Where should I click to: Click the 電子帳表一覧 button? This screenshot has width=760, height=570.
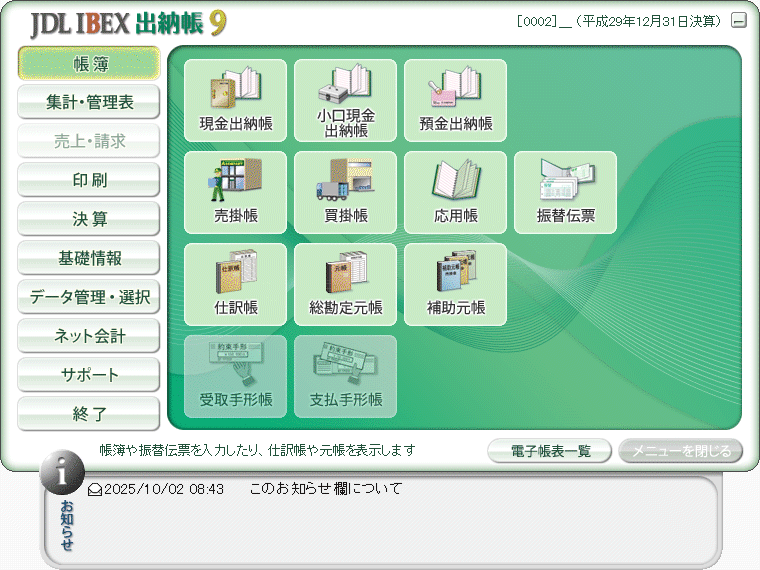[550, 451]
